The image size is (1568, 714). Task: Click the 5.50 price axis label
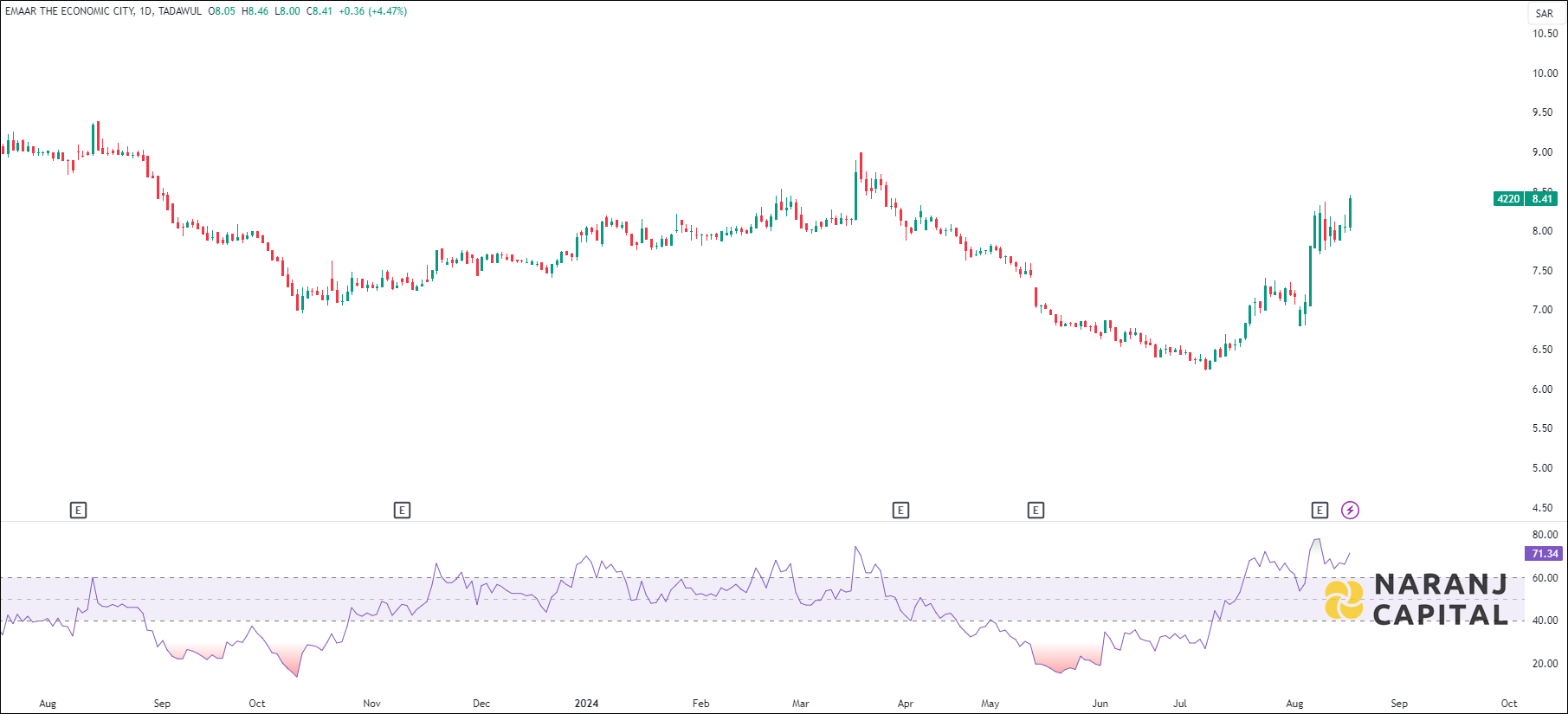point(1542,428)
